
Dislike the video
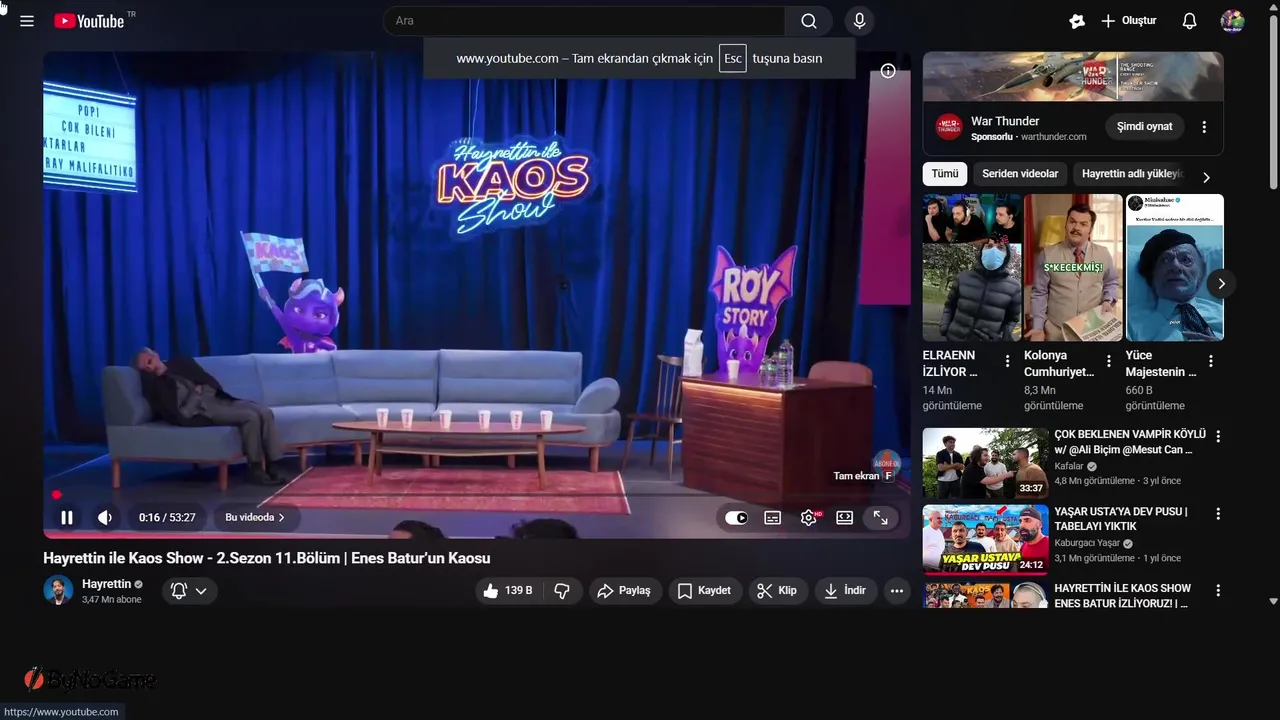coord(562,591)
